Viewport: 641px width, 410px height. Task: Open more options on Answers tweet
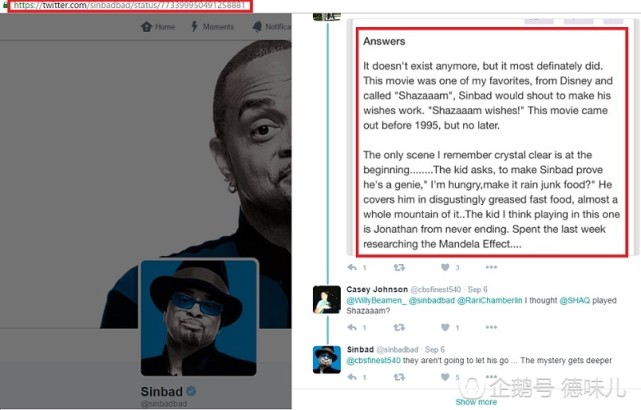tap(491, 267)
